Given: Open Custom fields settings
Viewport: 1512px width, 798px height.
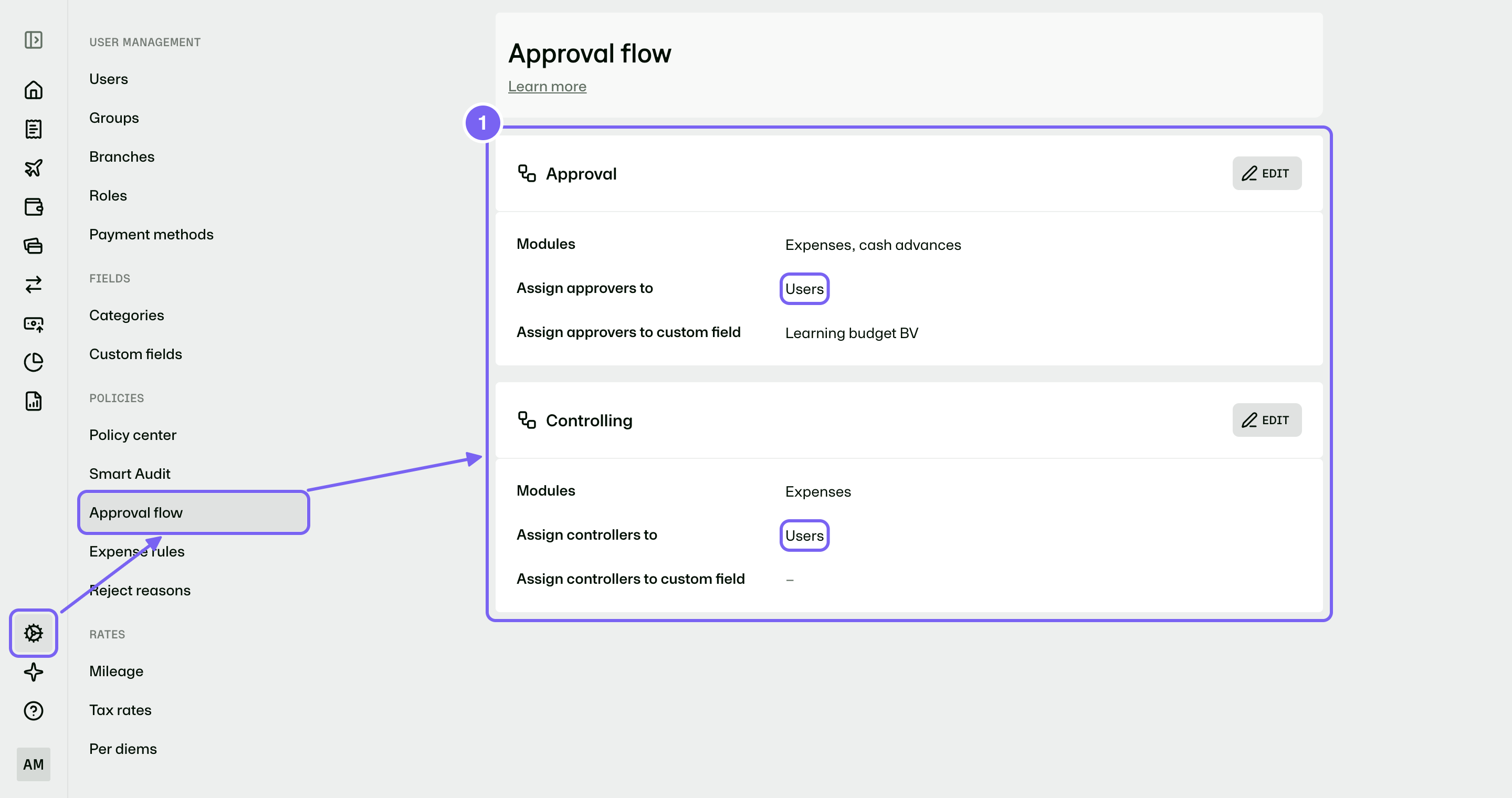Looking at the screenshot, I should [x=135, y=354].
